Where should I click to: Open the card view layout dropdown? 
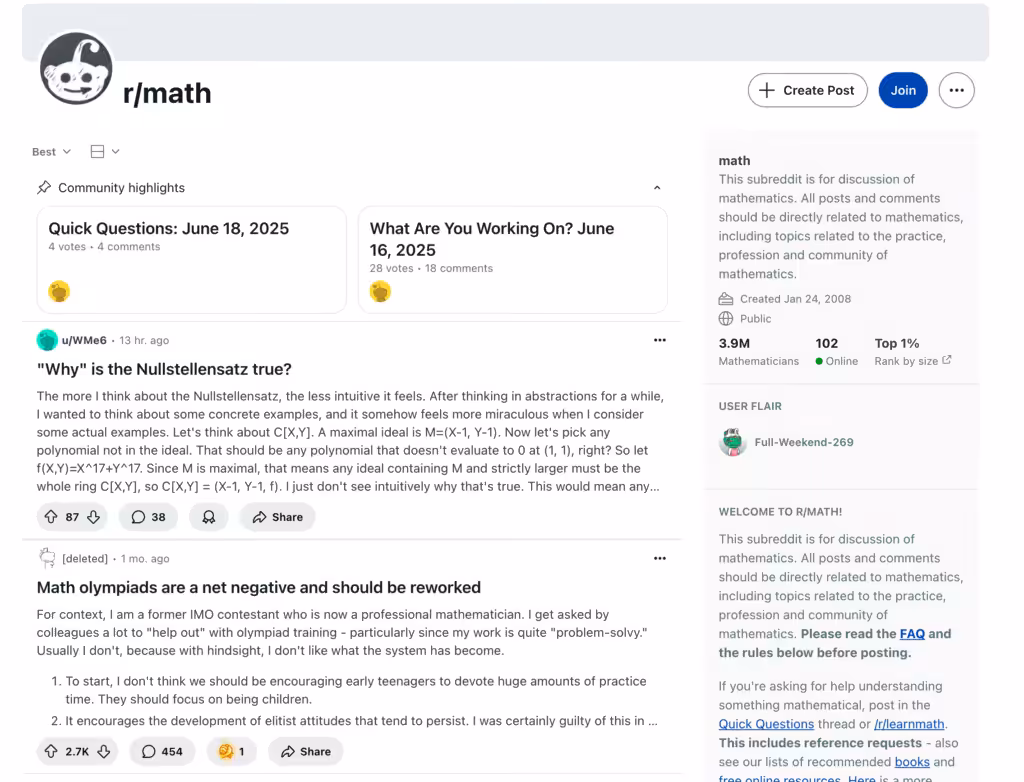click(x=104, y=152)
